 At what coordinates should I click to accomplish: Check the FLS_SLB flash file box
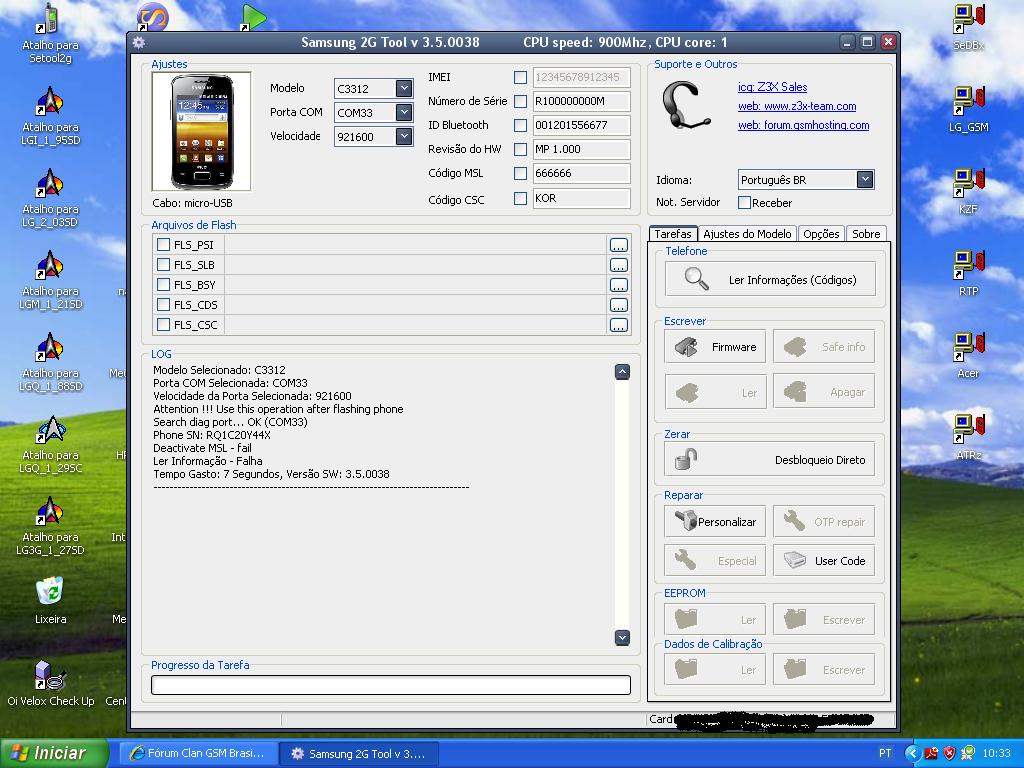[163, 264]
